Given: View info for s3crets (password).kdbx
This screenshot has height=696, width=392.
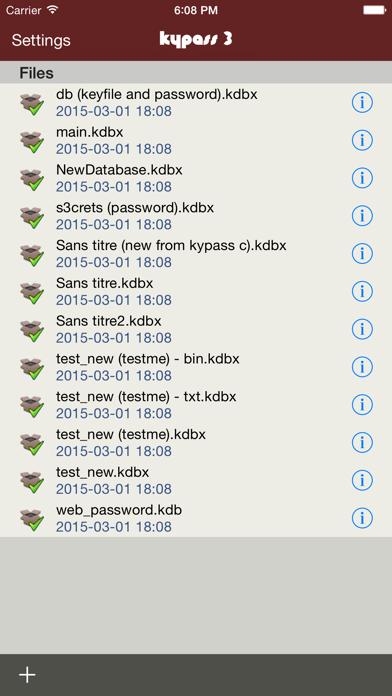Looking at the screenshot, I should (362, 216).
